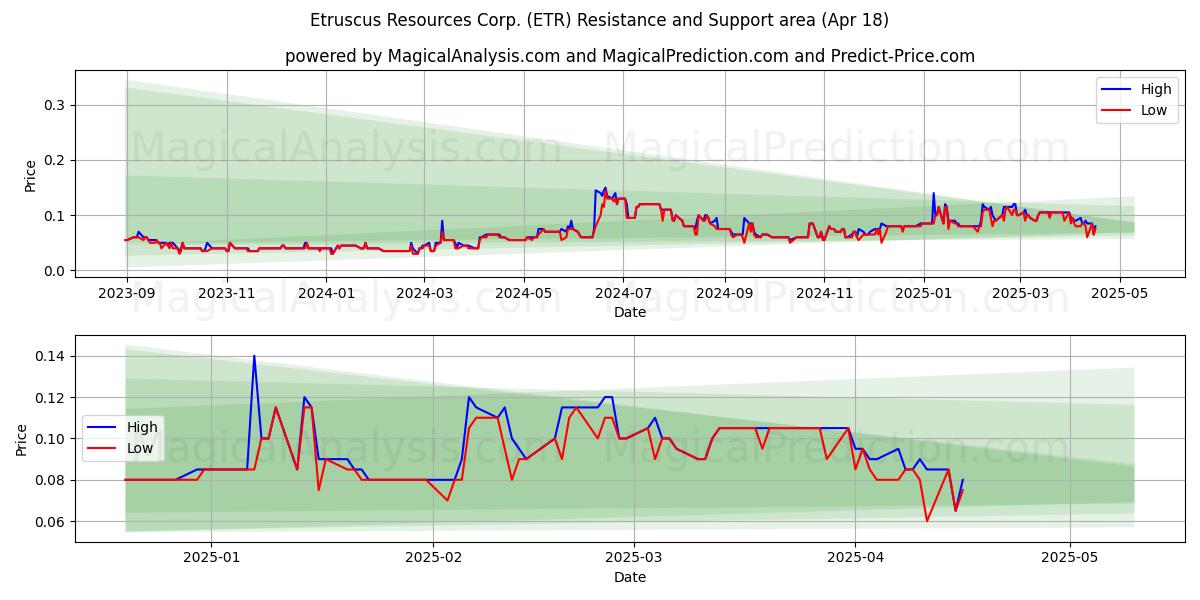This screenshot has width=1200, height=600.
Task: Click the '0.3' y-axis label on the top chart
Action: point(56,105)
